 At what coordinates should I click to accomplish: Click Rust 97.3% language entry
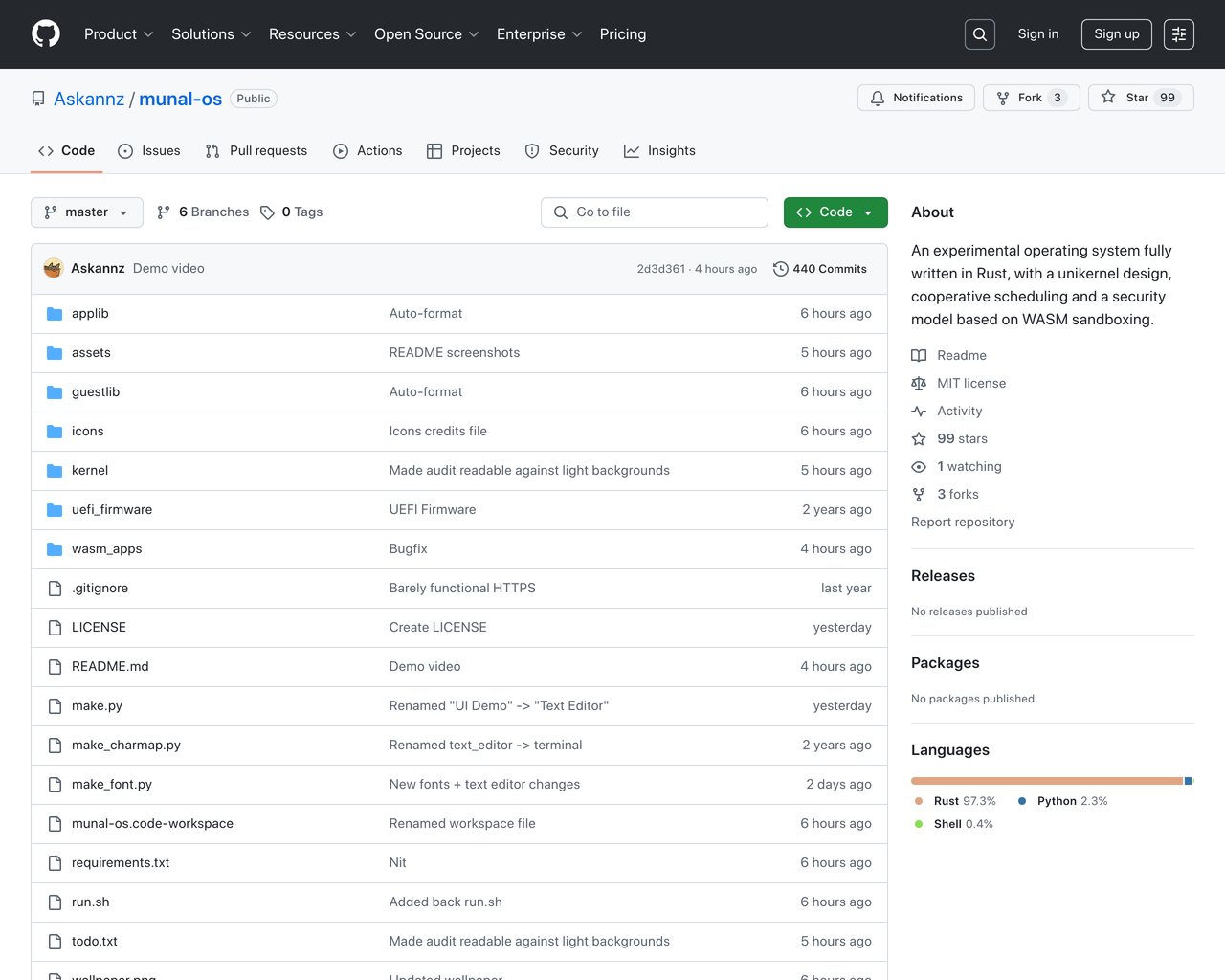956,801
